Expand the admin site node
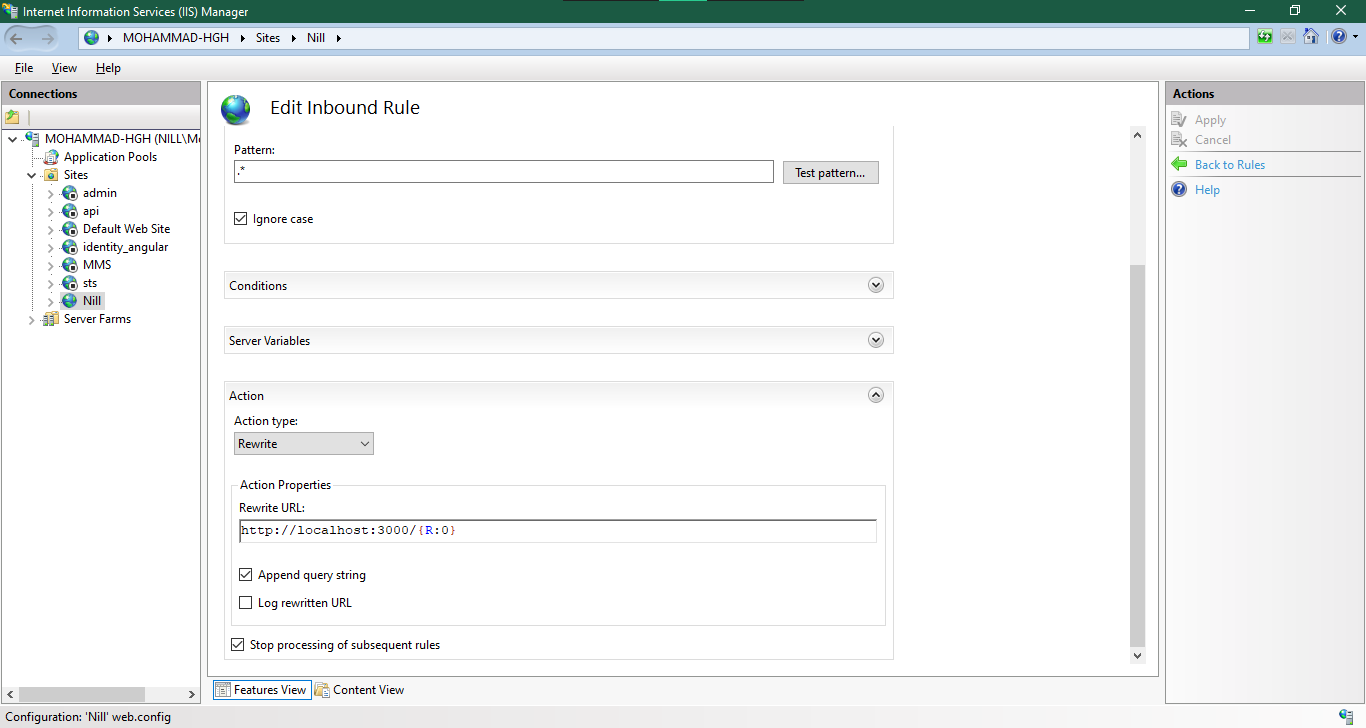 50,193
